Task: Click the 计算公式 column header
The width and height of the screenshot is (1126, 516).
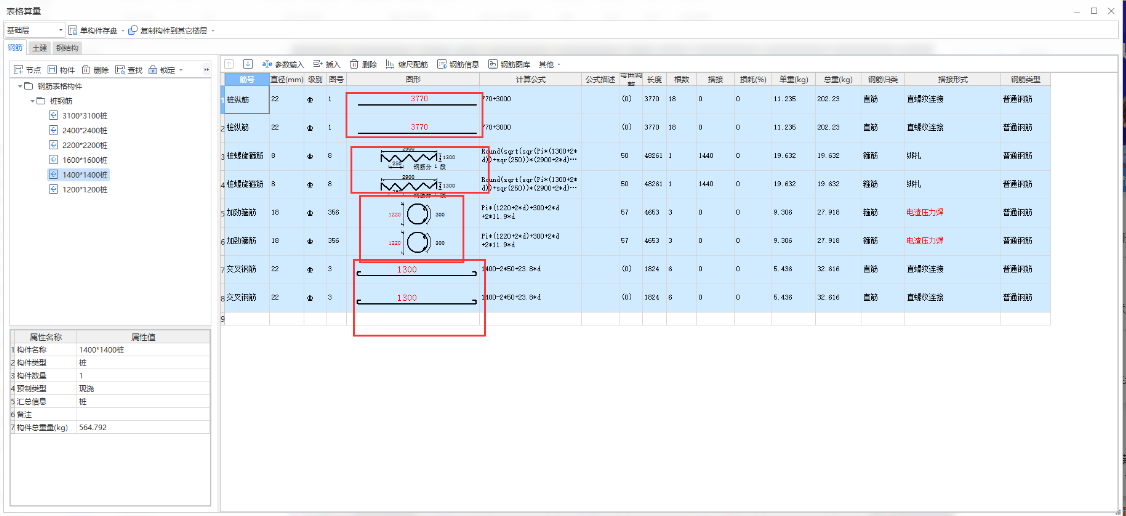Action: coord(531,79)
